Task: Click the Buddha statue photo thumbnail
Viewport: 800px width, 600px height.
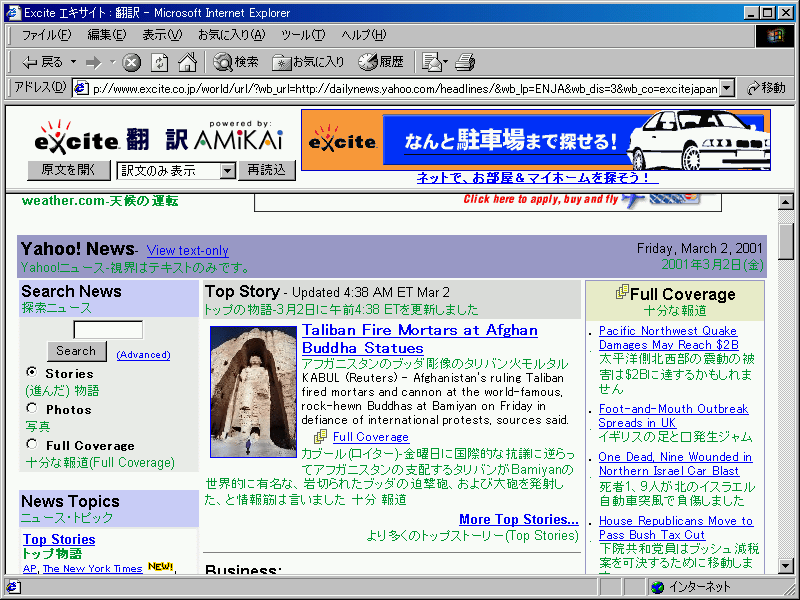Action: [x=253, y=392]
